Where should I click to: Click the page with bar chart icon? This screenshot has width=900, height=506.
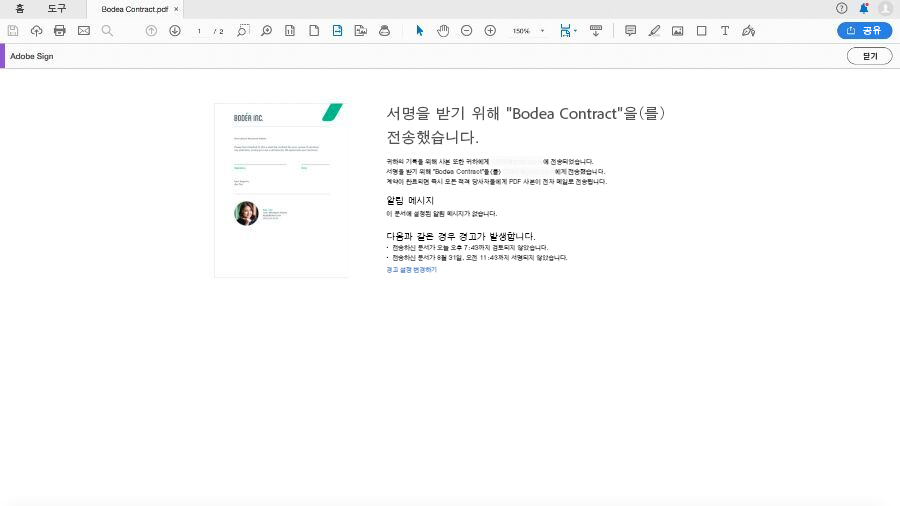click(x=290, y=31)
